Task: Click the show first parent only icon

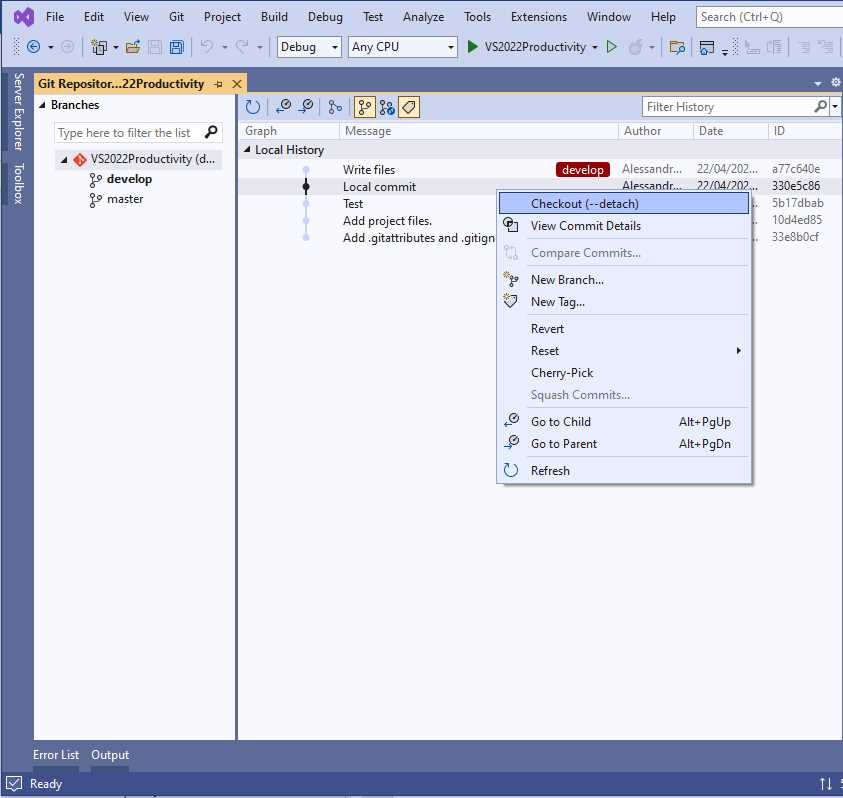Action: click(x=335, y=107)
